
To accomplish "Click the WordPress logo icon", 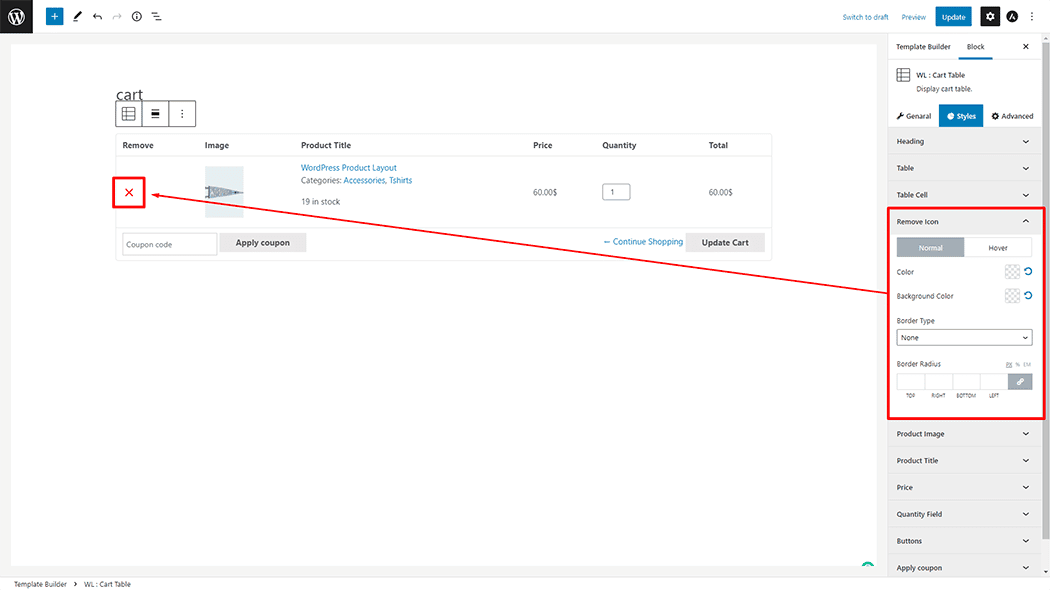I will [x=16, y=17].
